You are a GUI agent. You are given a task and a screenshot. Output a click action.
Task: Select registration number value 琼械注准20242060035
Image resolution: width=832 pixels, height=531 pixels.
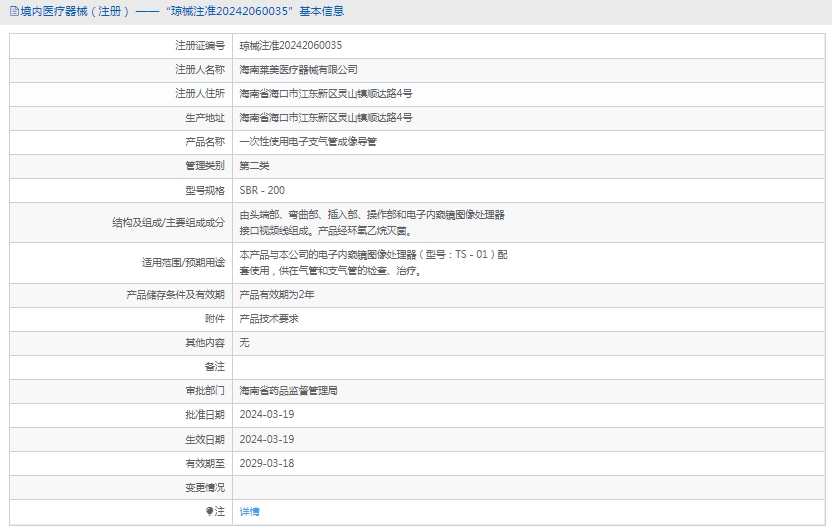click(x=290, y=46)
